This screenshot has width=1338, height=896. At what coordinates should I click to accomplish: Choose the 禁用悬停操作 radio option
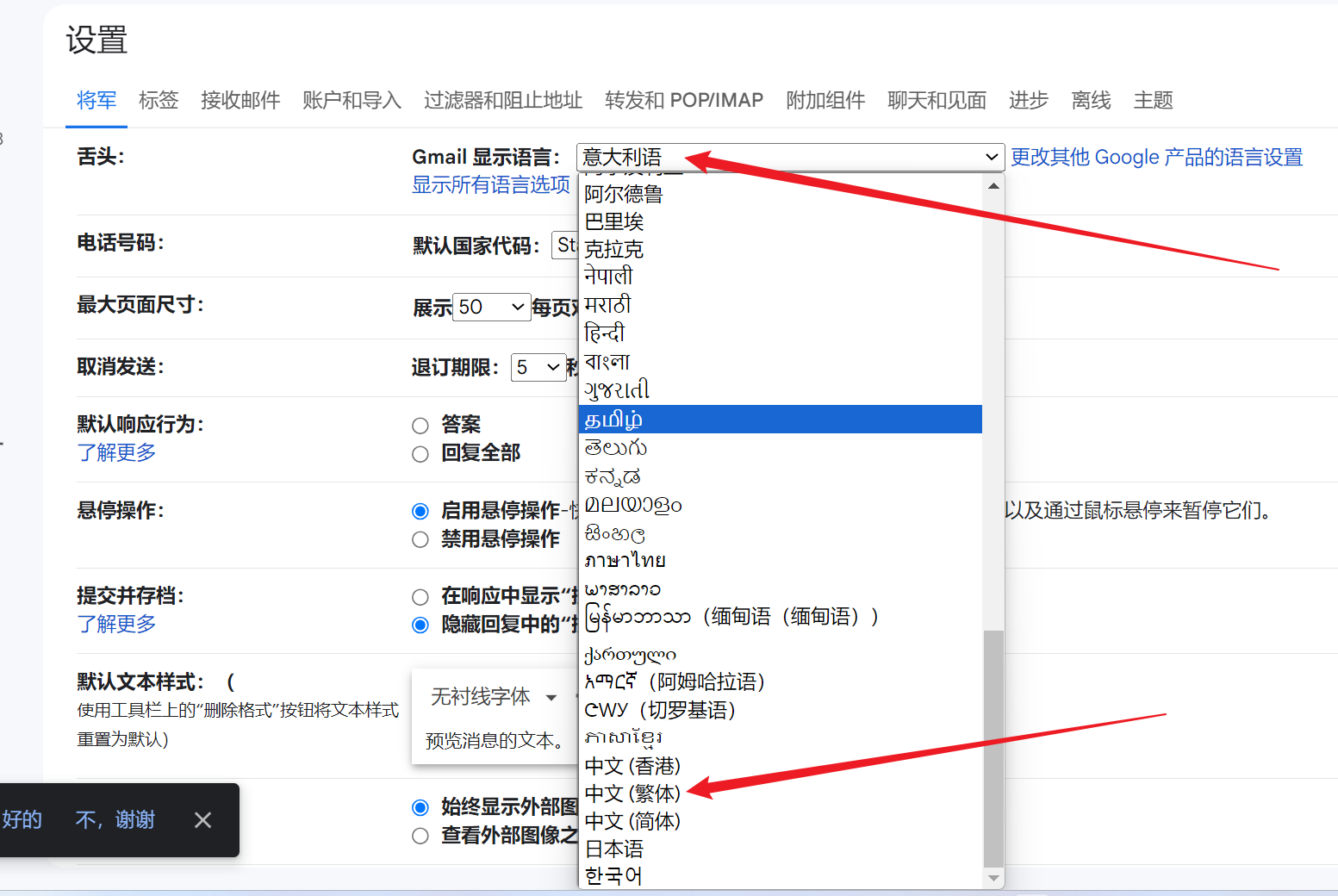pyautogui.click(x=420, y=540)
